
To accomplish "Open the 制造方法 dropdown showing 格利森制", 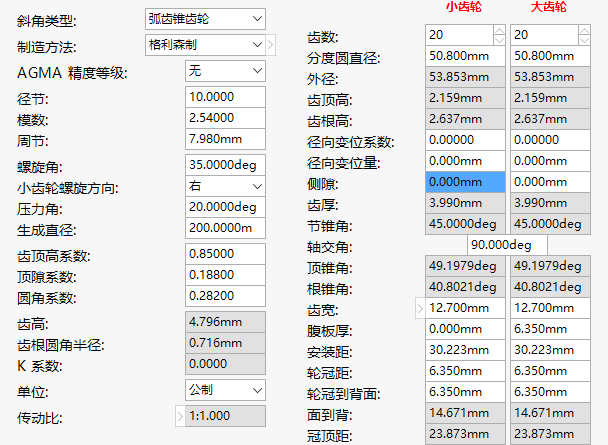I will point(205,45).
